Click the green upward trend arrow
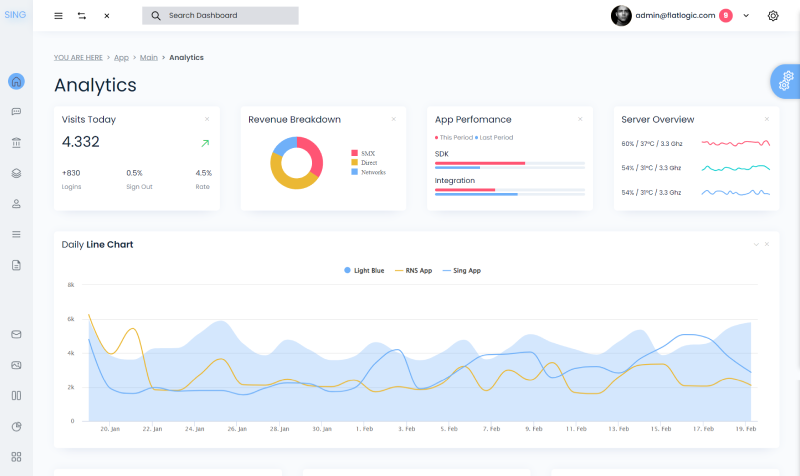Image resolution: width=800 pixels, height=476 pixels. click(205, 143)
